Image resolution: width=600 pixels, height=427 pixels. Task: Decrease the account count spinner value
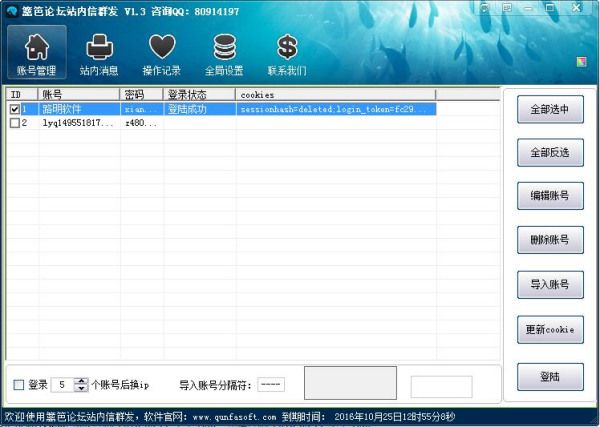coord(82,389)
